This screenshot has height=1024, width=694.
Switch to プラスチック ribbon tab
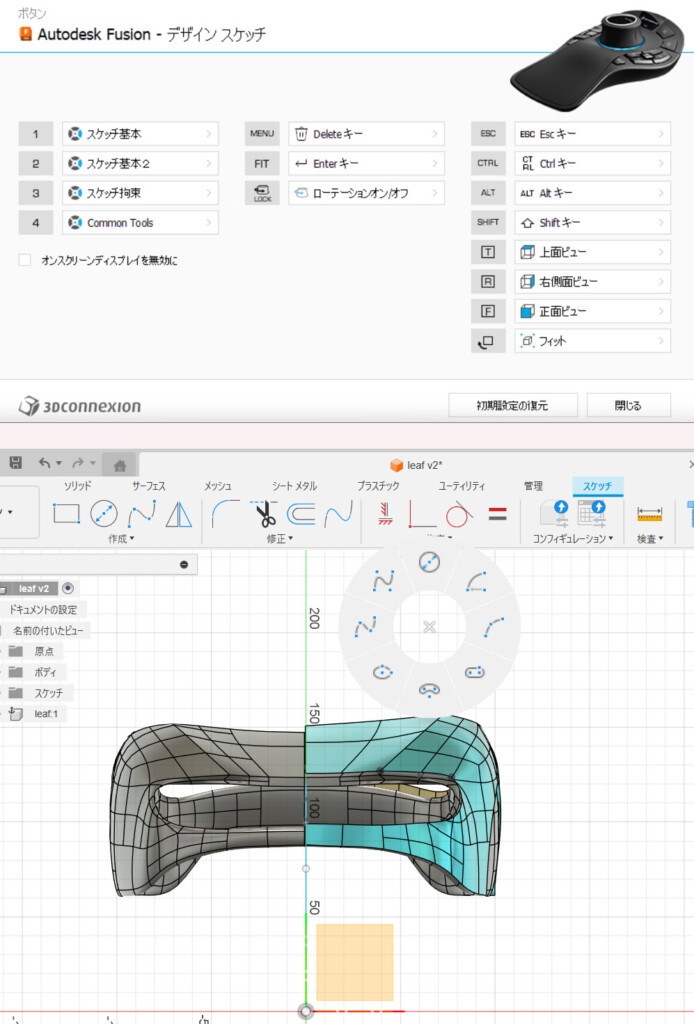tap(378, 486)
